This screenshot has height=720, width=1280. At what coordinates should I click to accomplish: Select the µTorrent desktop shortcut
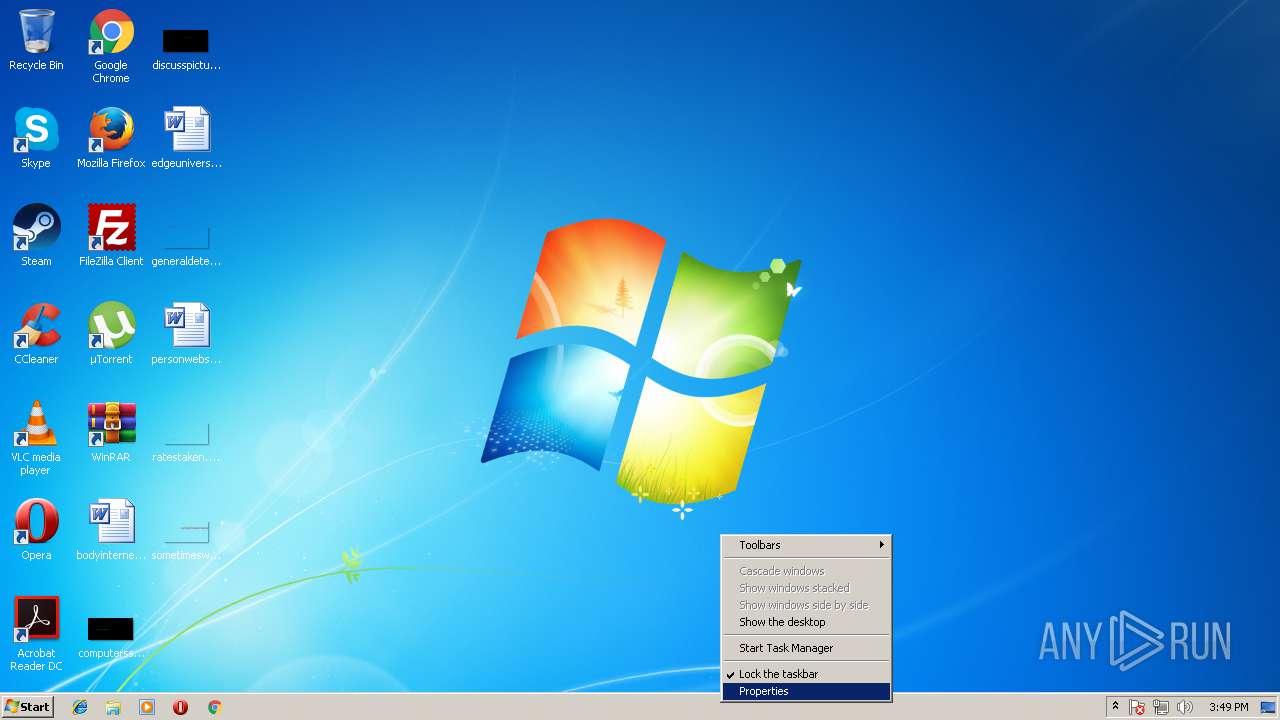click(111, 334)
